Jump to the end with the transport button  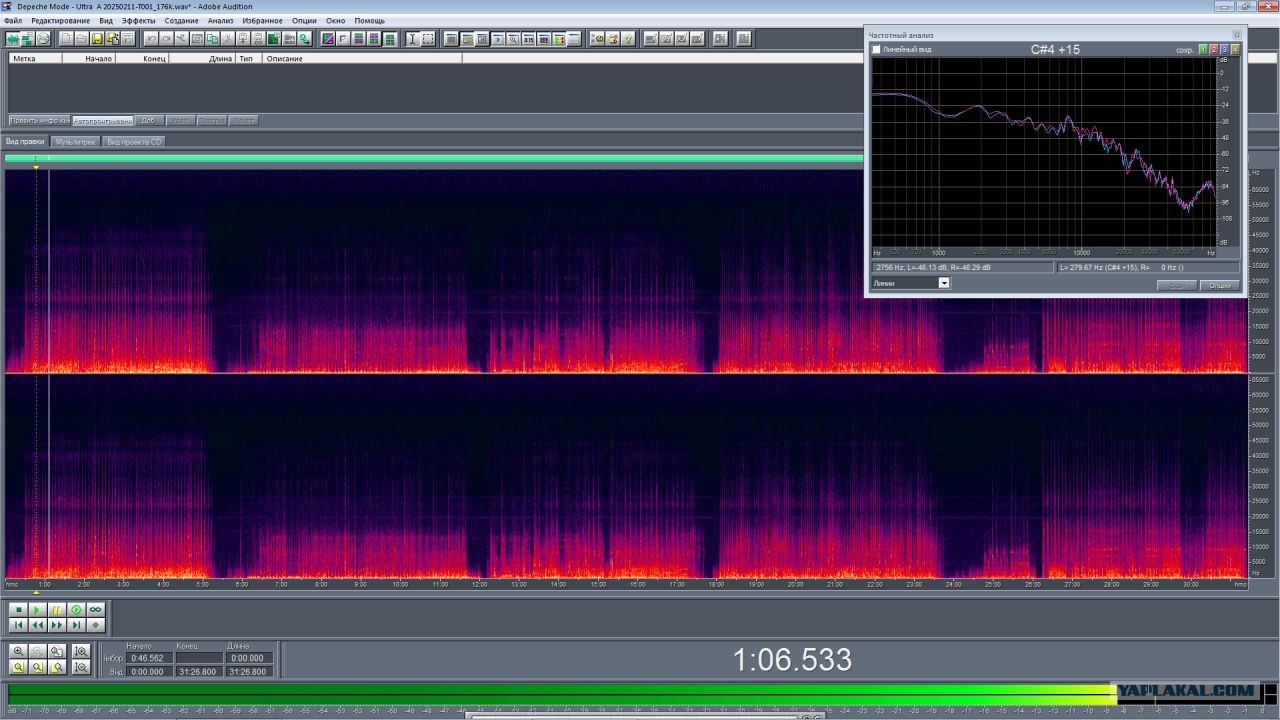pyautogui.click(x=76, y=625)
